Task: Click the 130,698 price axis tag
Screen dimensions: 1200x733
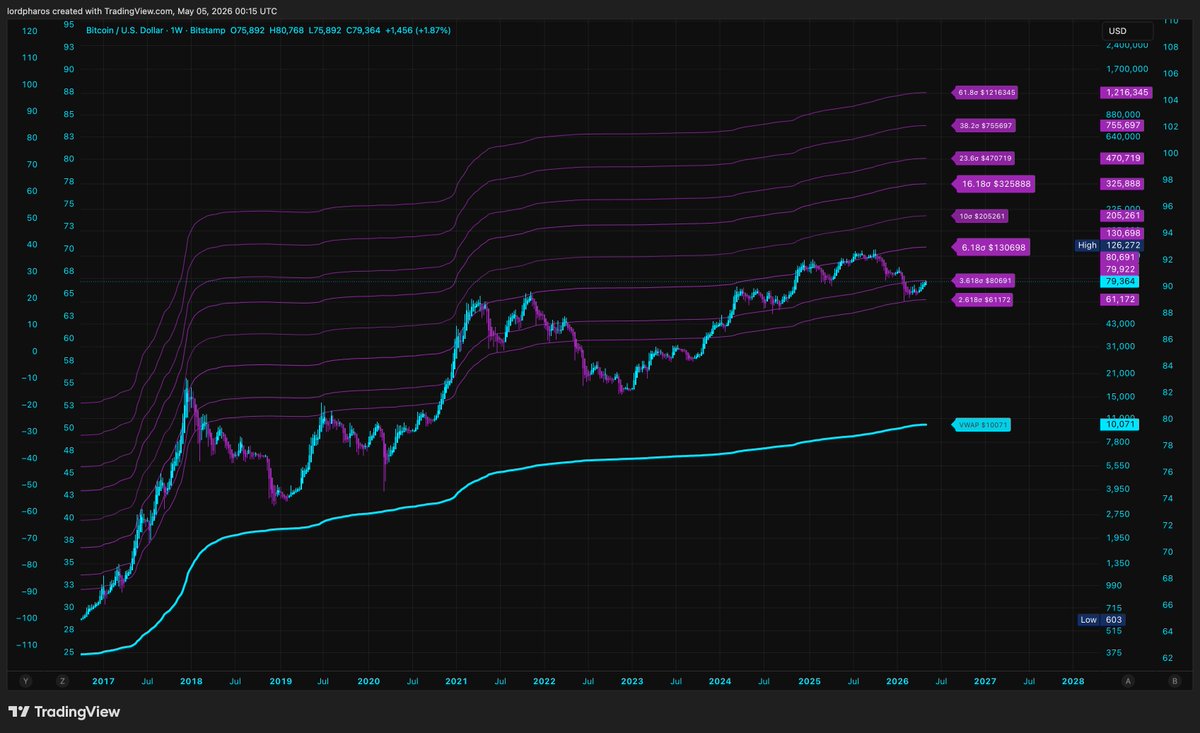Action: (x=1122, y=233)
